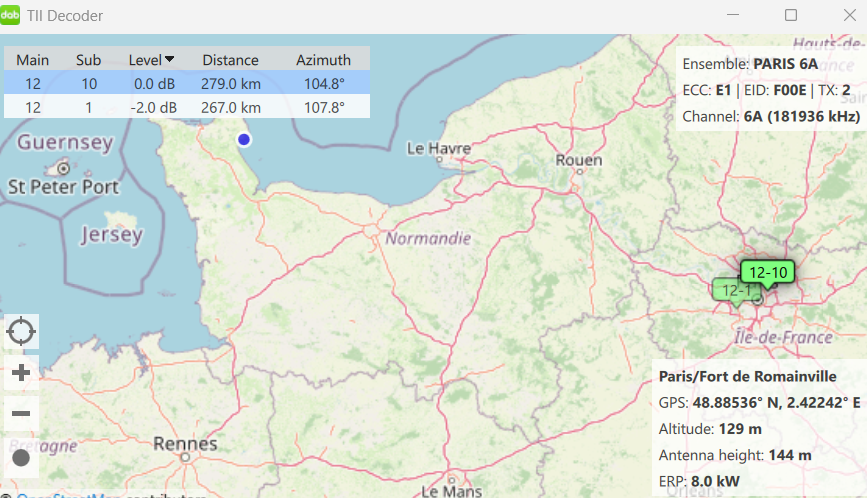Image resolution: width=867 pixels, height=498 pixels.
Task: Click the Normandie region label
Action: tap(428, 238)
